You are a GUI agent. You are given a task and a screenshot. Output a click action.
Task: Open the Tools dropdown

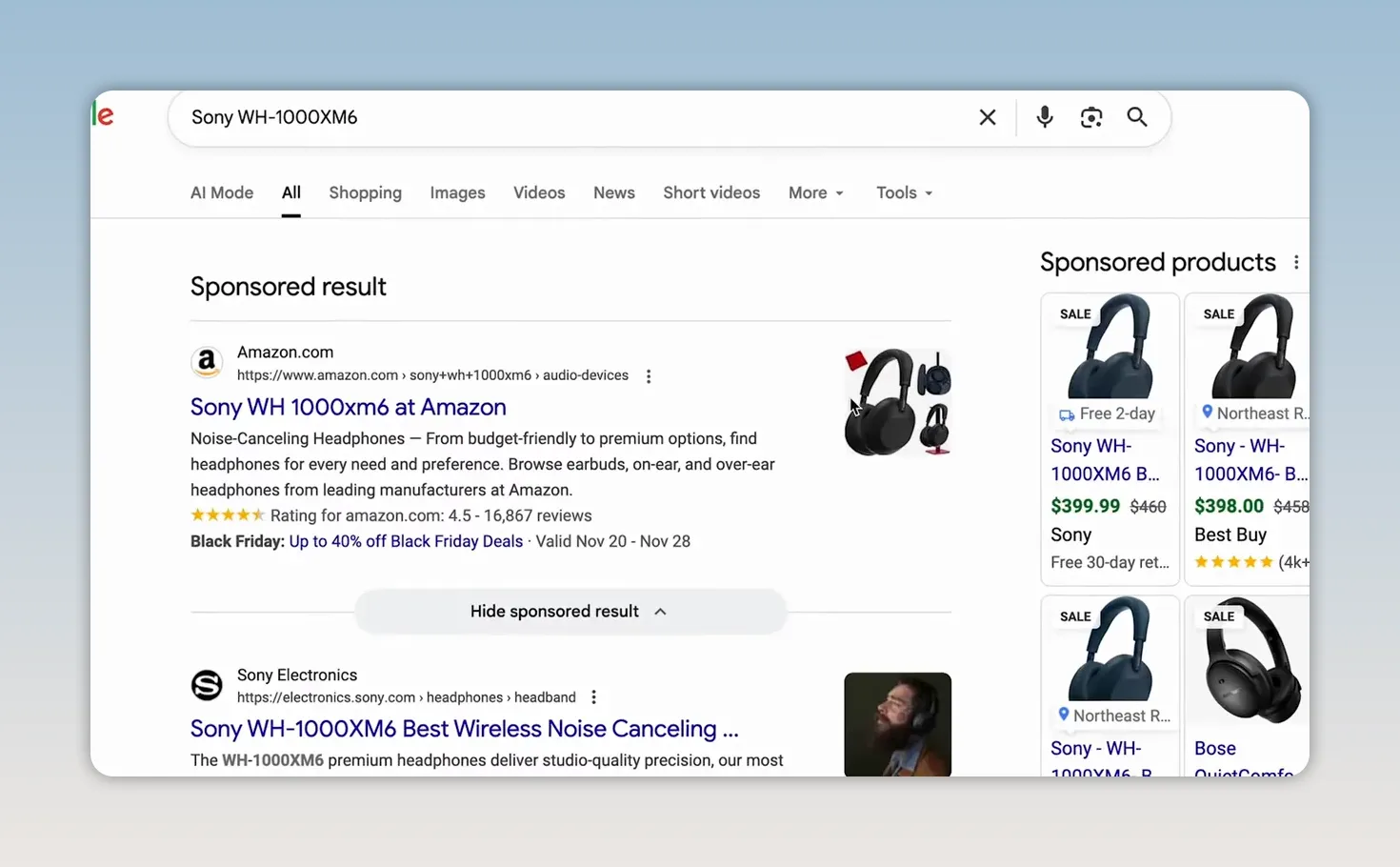(x=904, y=192)
